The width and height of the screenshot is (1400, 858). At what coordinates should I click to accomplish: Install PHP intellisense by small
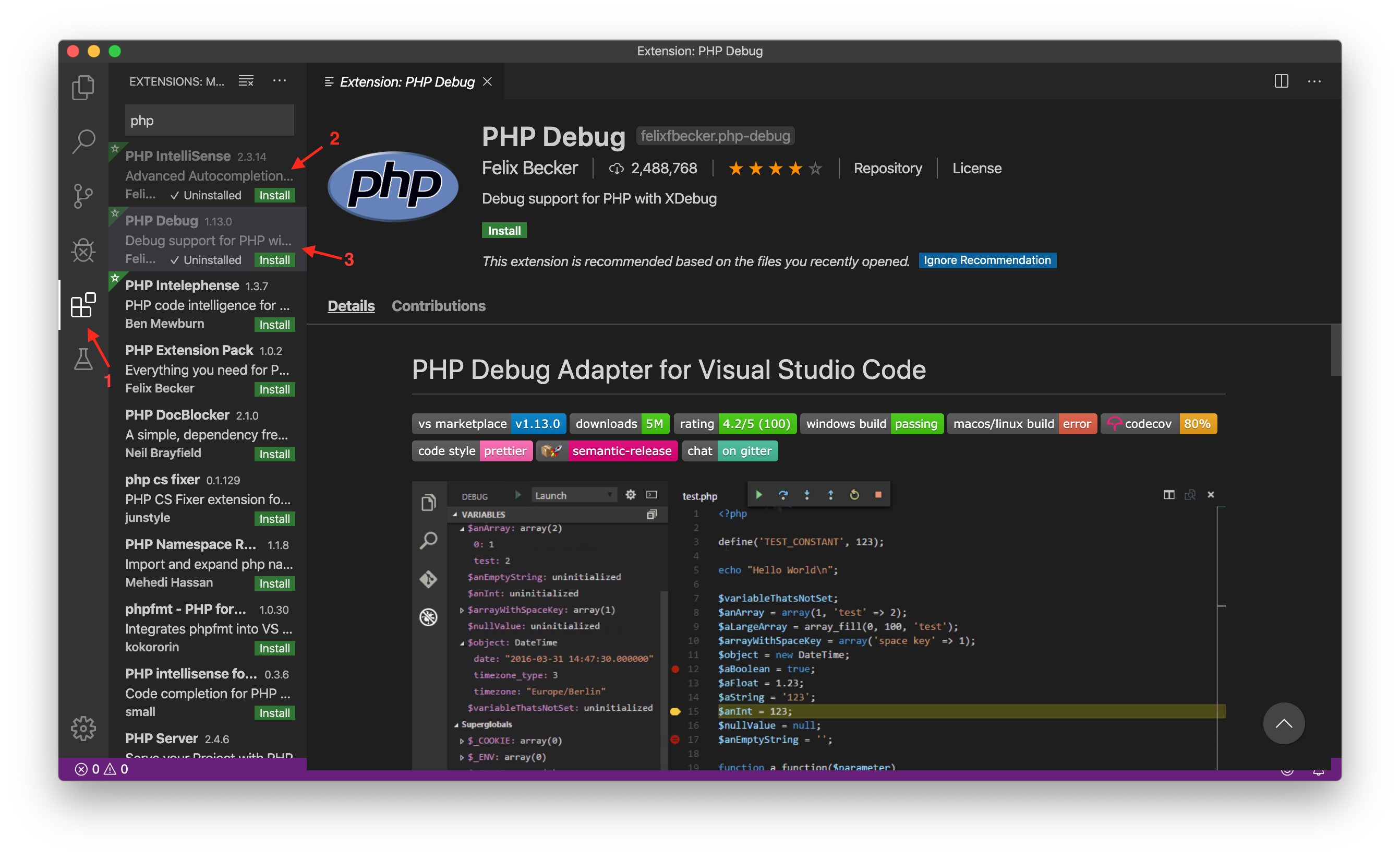pyautogui.click(x=274, y=713)
